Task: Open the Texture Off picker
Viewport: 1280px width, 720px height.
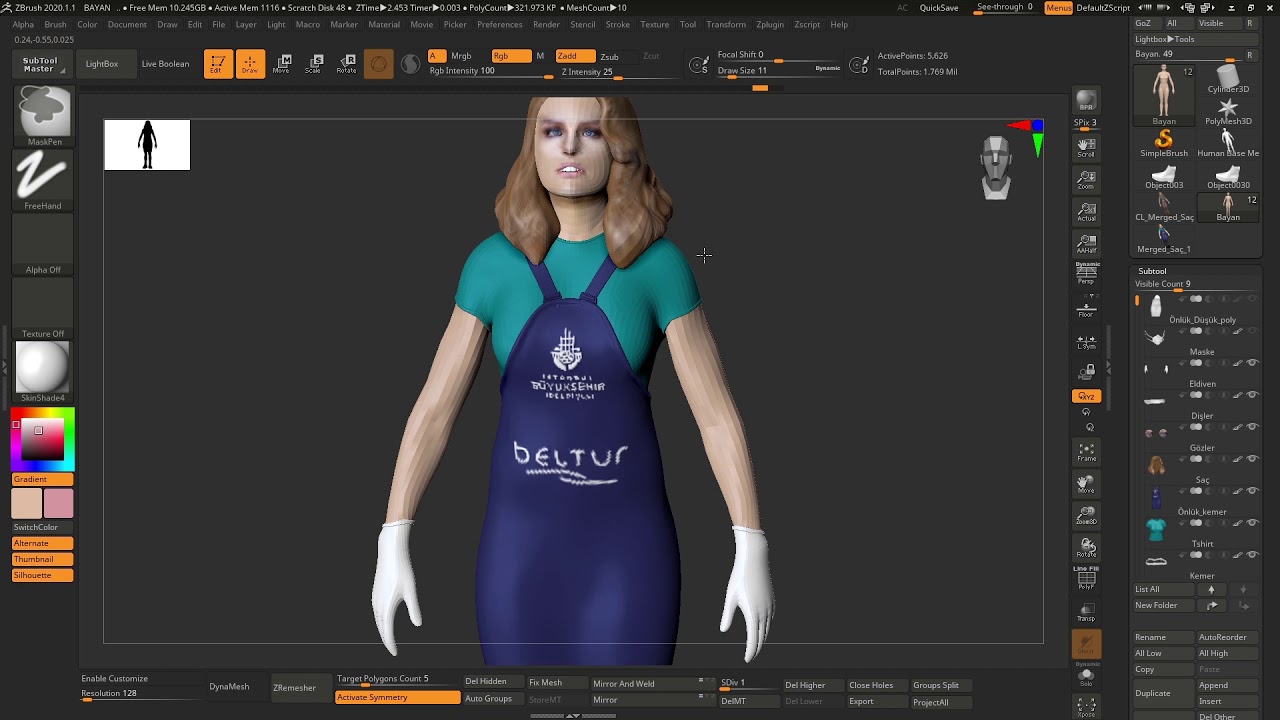Action: [x=43, y=309]
